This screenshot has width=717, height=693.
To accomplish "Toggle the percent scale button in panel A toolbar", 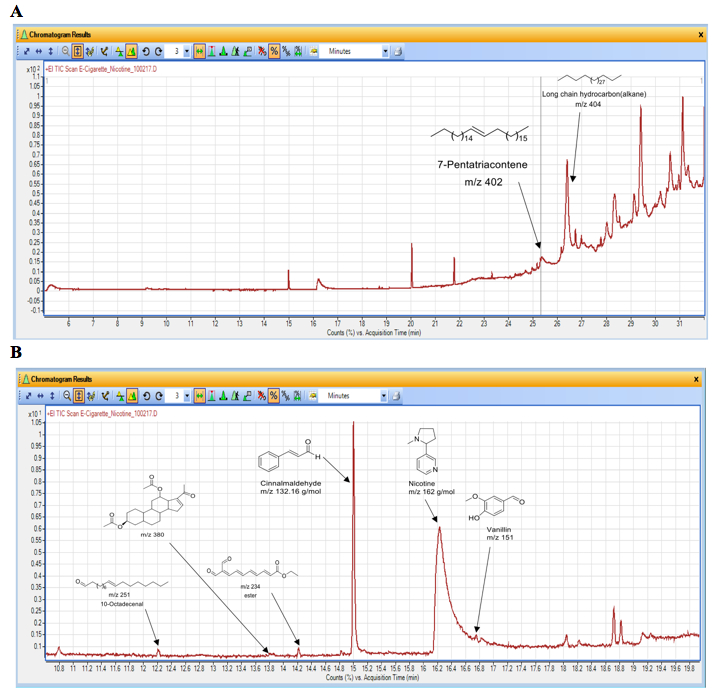I will 274,52.
